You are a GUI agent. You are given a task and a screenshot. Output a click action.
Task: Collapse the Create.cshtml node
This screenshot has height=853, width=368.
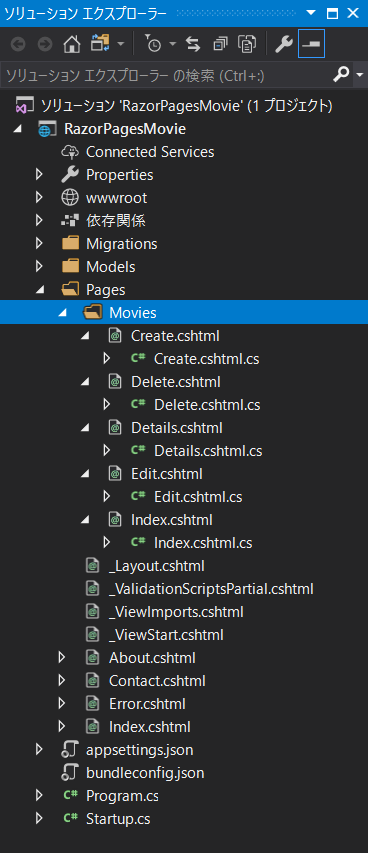pyautogui.click(x=85, y=336)
